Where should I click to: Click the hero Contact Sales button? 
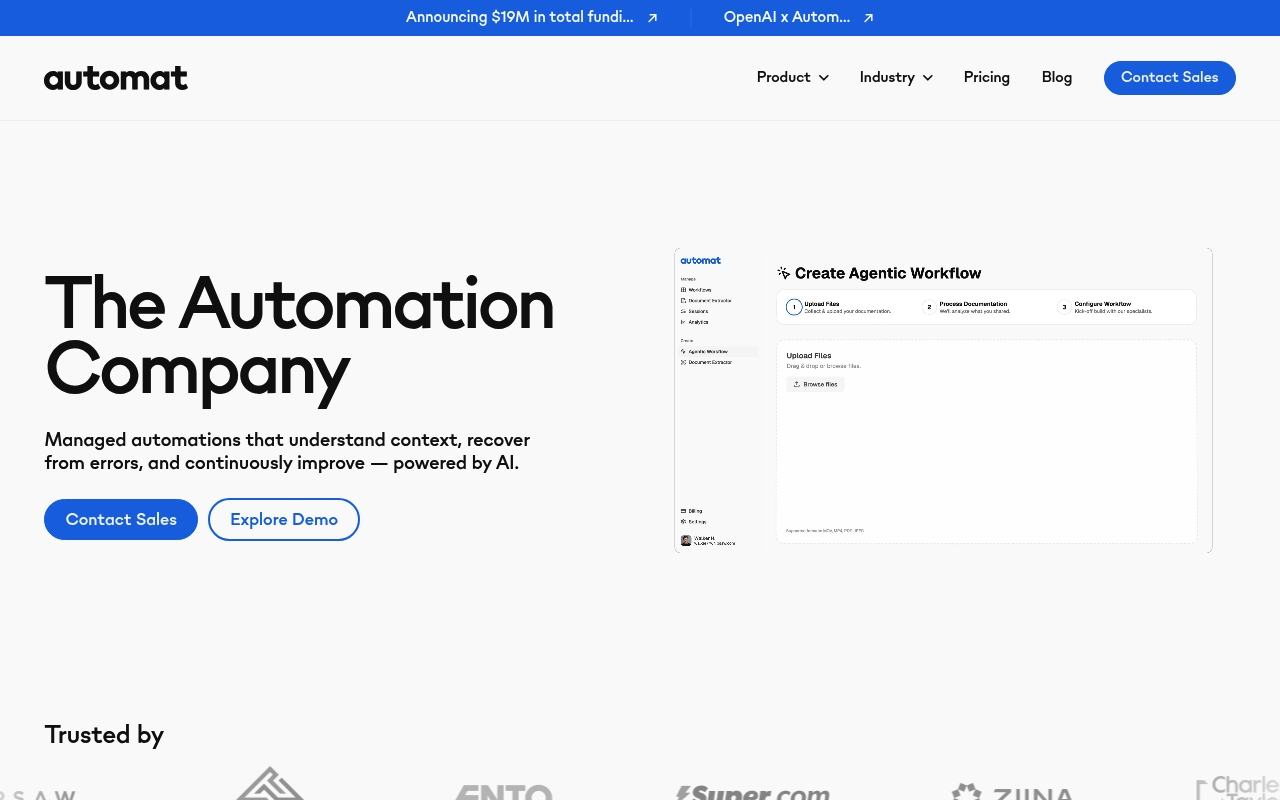pyautogui.click(x=121, y=519)
